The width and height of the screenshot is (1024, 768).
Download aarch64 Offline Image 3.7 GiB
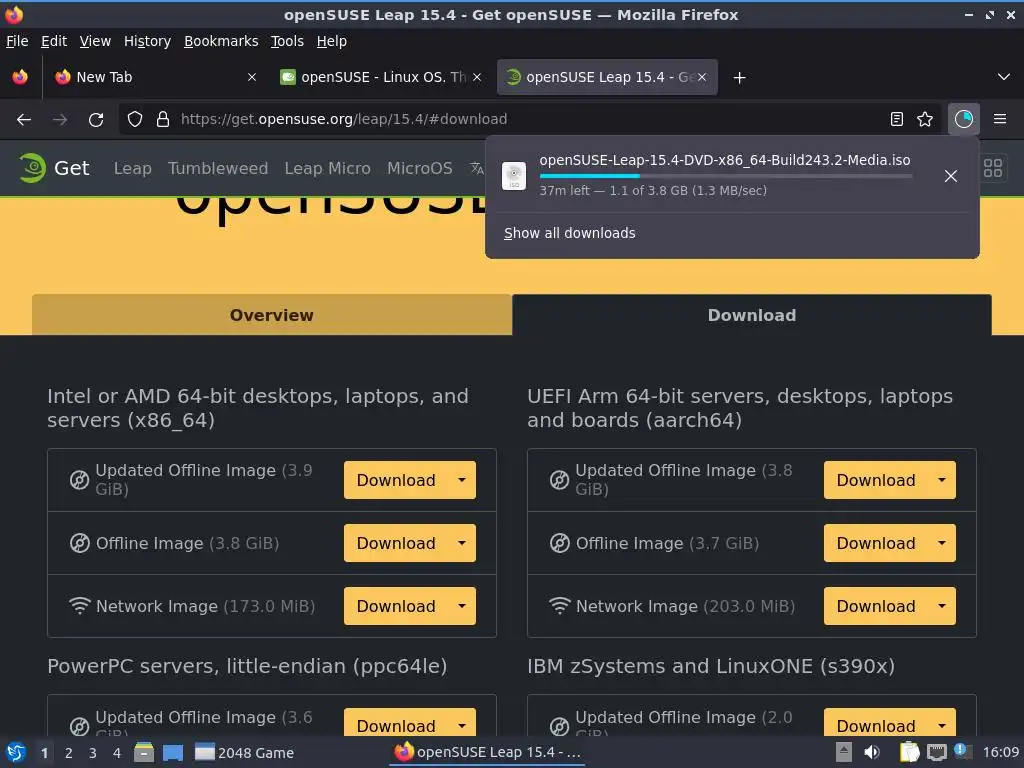click(x=876, y=543)
